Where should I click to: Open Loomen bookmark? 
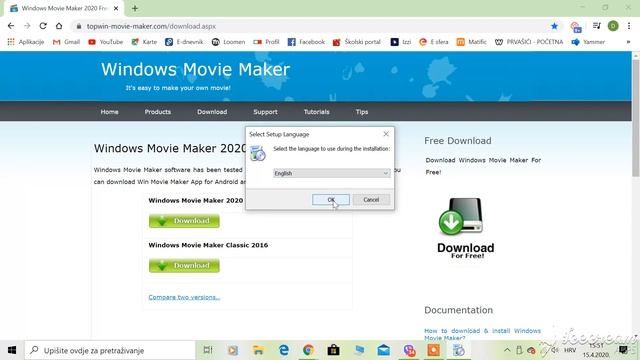pyautogui.click(x=228, y=42)
